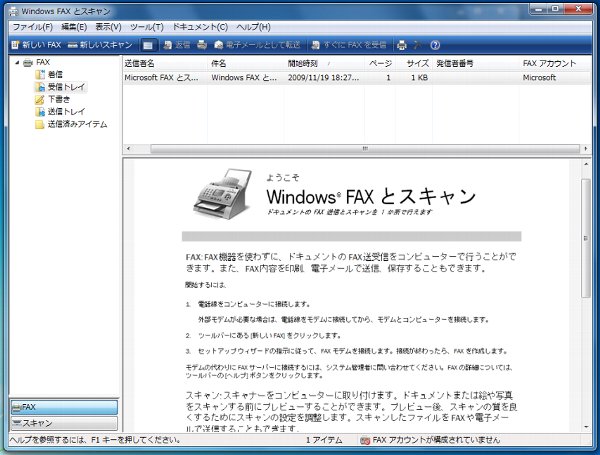Viewport: 600px width, 455px height.
Task: Open help via the blue question mark icon
Action: 435,45
